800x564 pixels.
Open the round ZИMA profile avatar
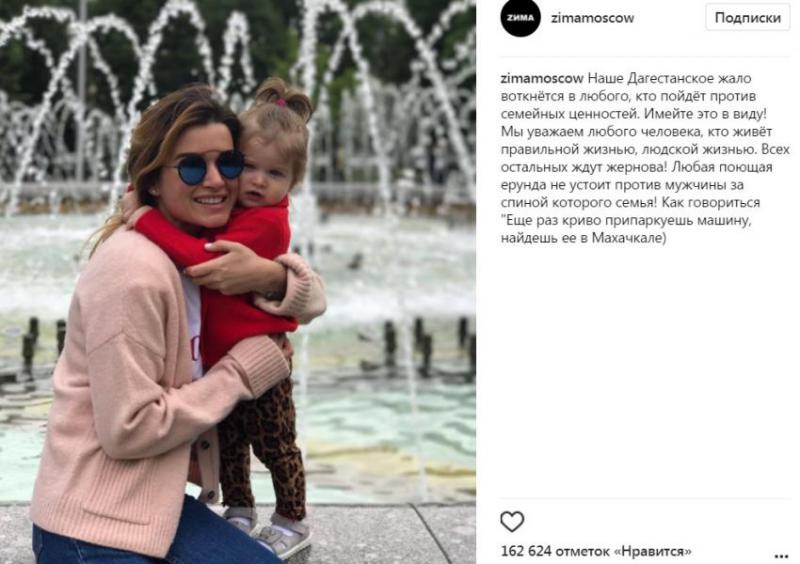click(x=520, y=17)
